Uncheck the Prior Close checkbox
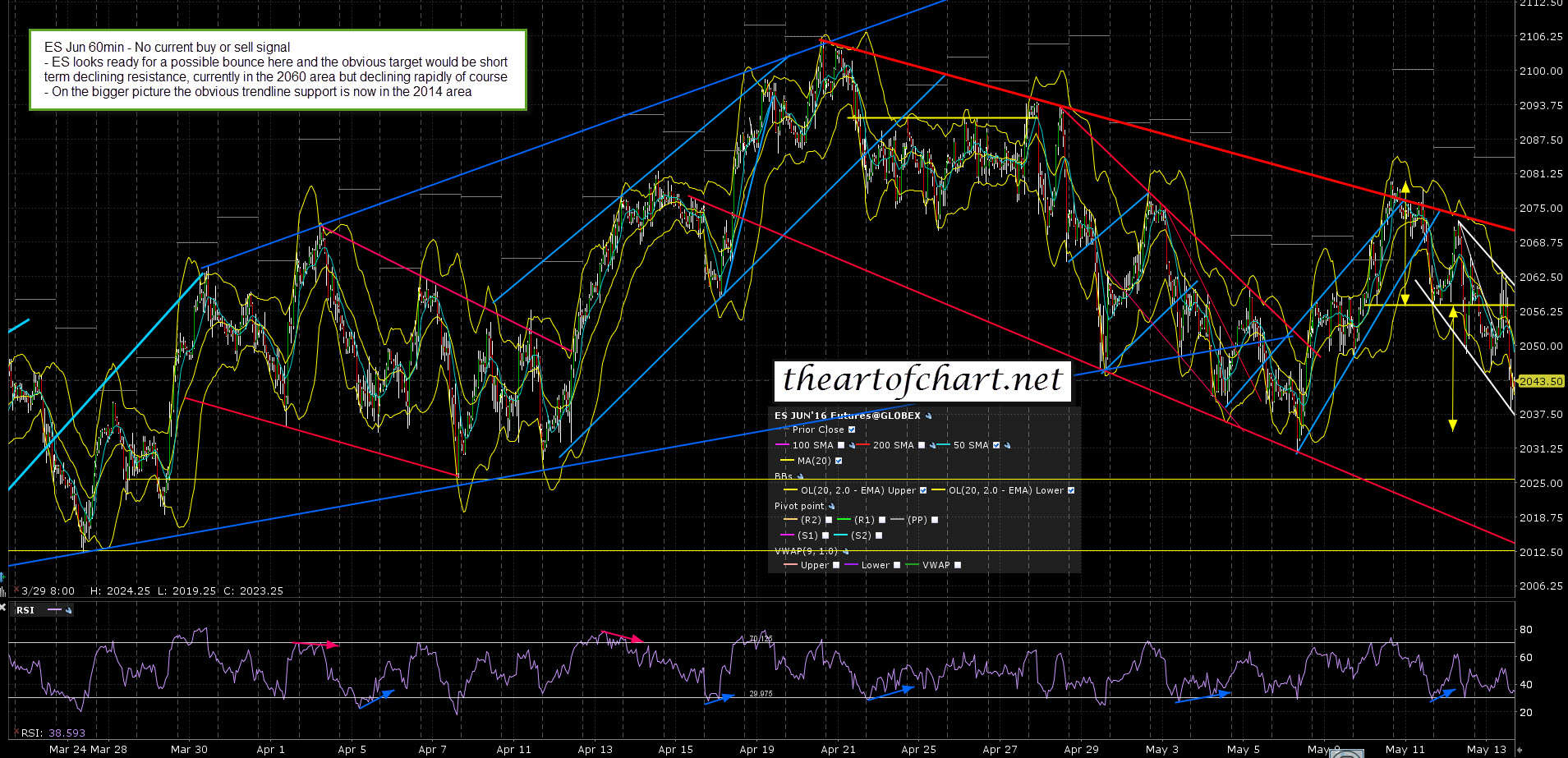Image resolution: width=1568 pixels, height=758 pixels. click(x=852, y=430)
